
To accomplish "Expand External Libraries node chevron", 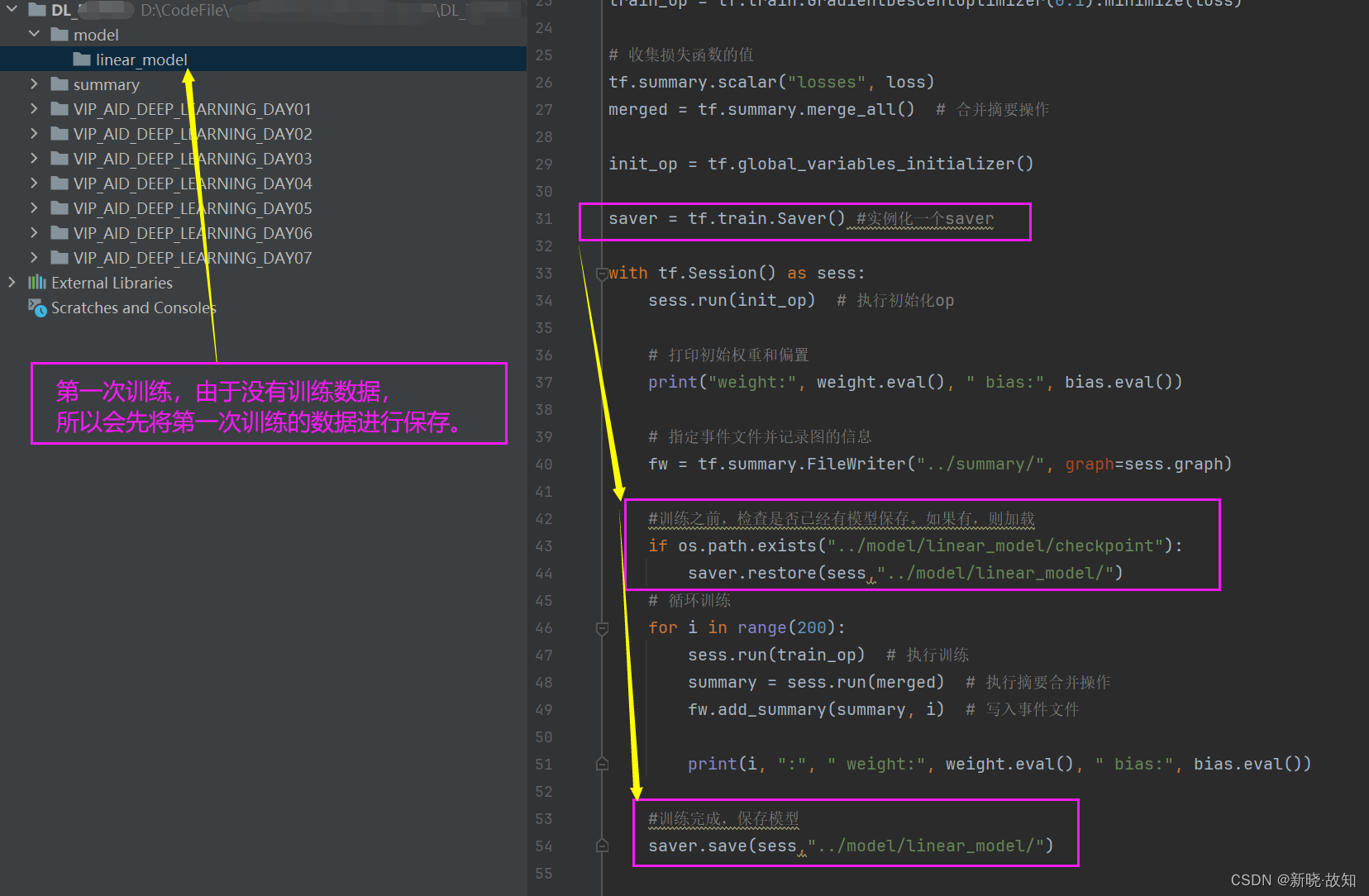I will [x=12, y=282].
